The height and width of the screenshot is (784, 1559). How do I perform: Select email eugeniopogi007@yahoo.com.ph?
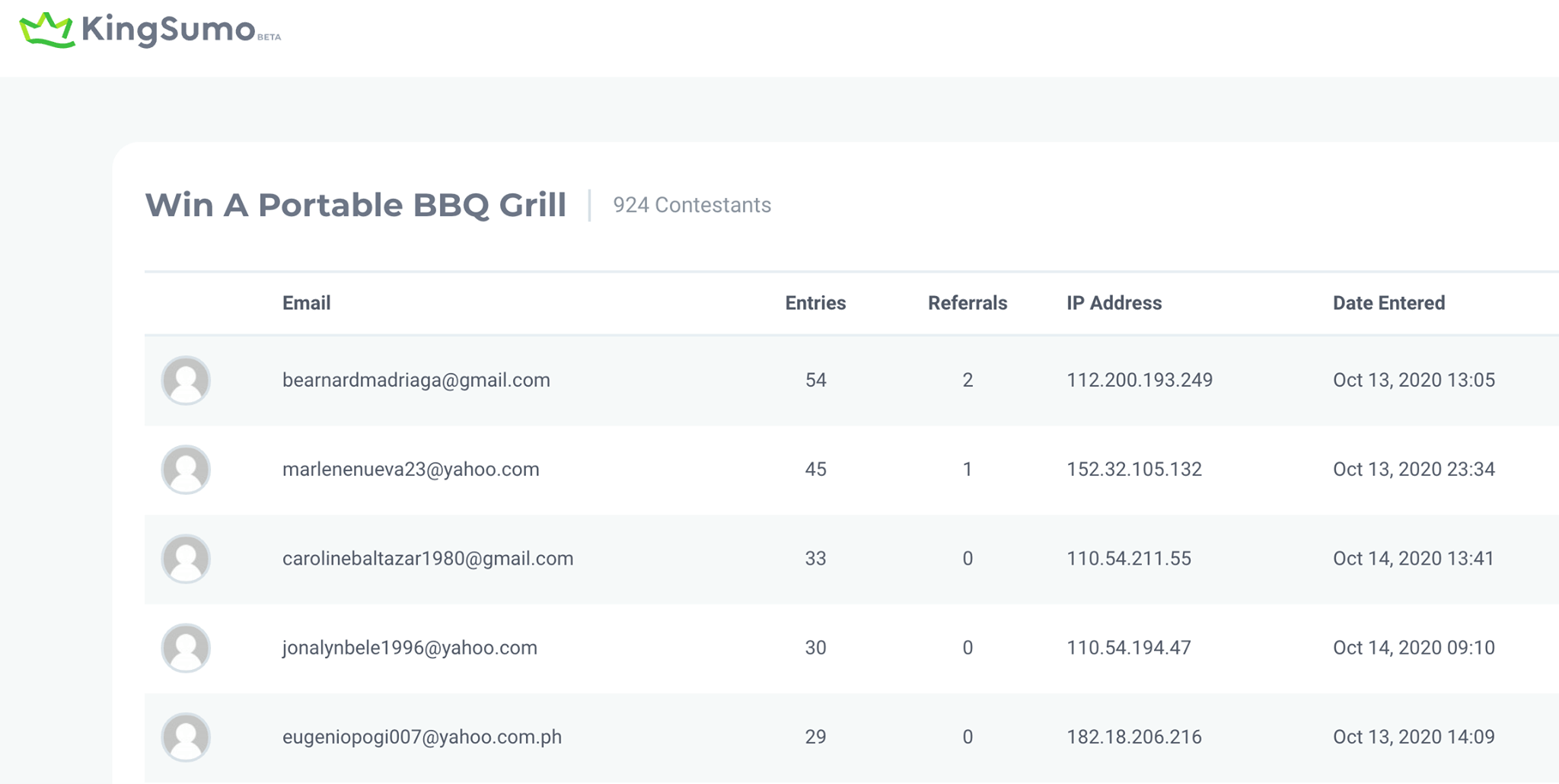[x=422, y=737]
